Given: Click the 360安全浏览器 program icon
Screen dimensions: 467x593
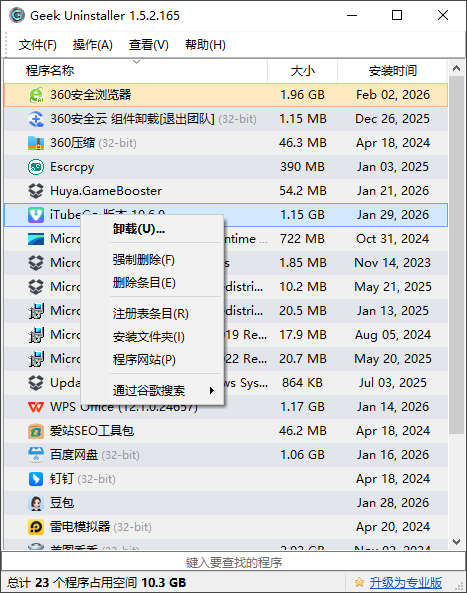Looking at the screenshot, I should (36, 95).
